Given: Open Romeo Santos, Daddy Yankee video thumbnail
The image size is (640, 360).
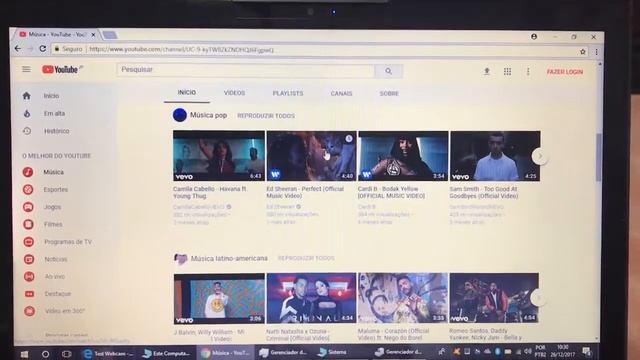Looking at the screenshot, I should click(494, 298).
